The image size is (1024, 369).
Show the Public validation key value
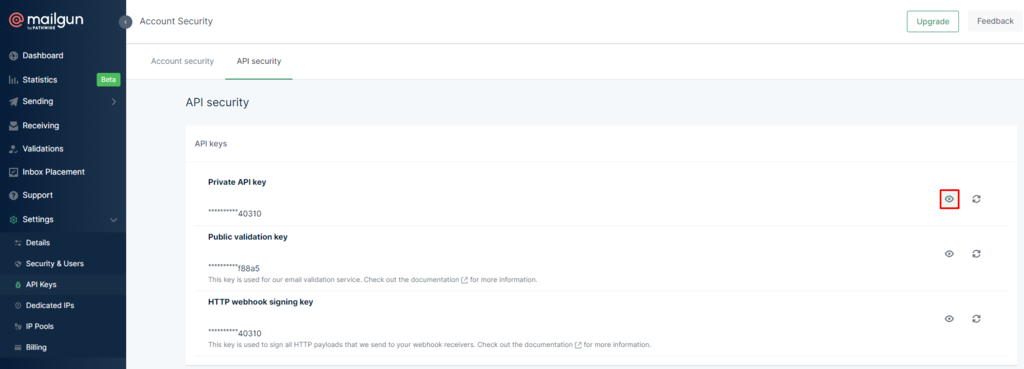coord(949,254)
